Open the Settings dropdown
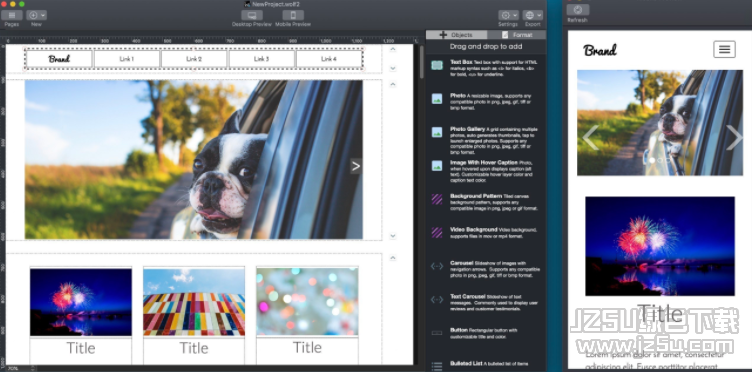This screenshot has height=372, width=752. point(508,15)
